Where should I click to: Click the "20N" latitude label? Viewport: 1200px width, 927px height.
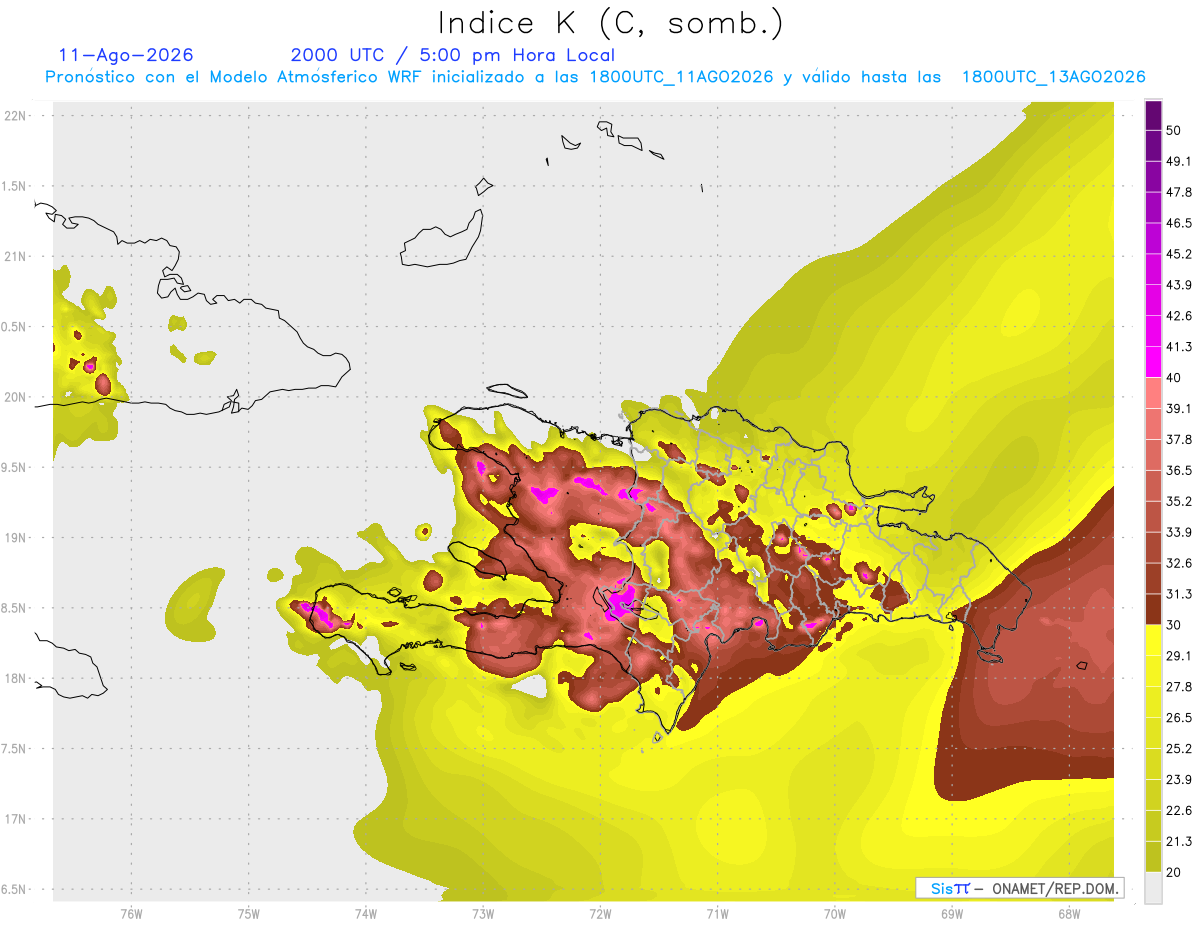16,397
